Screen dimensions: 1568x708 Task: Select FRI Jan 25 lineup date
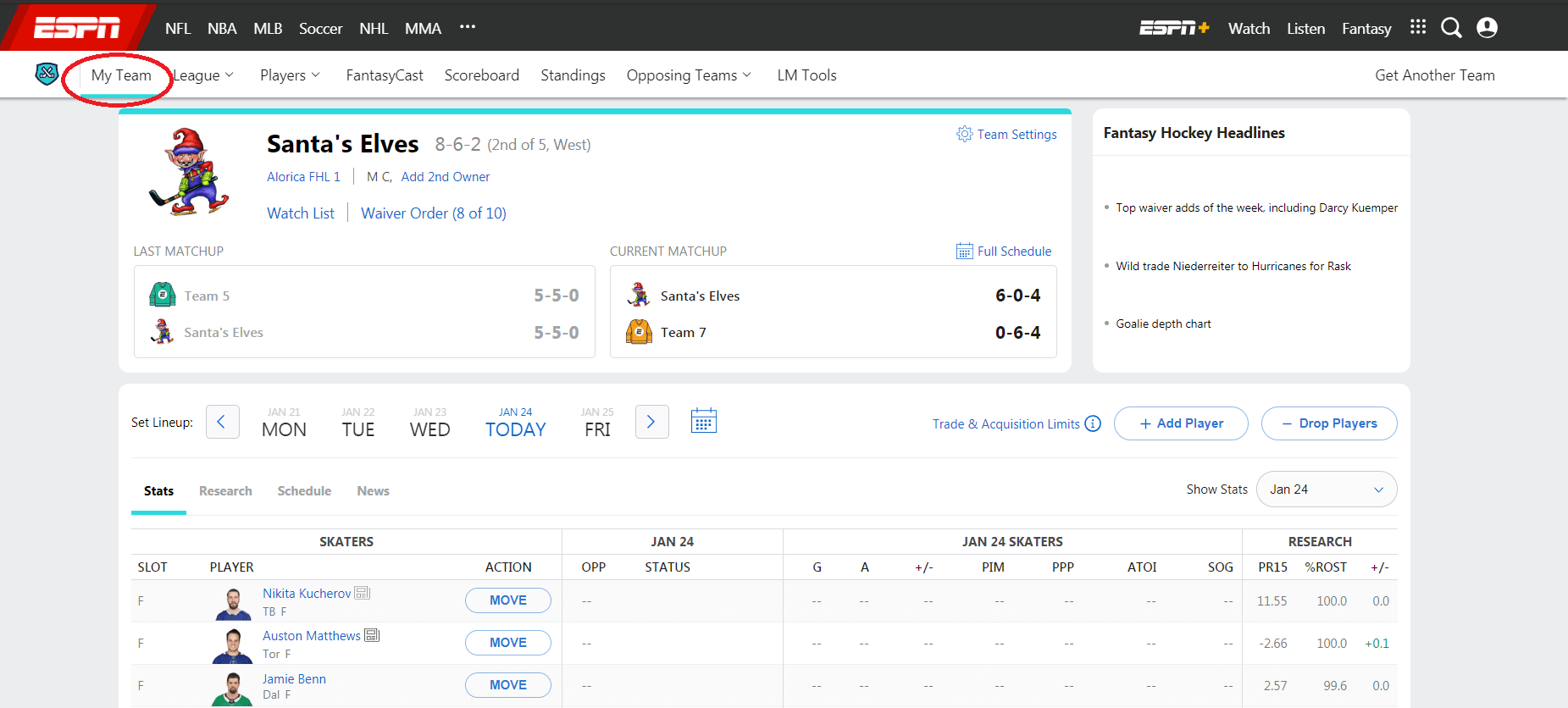pyautogui.click(x=597, y=422)
